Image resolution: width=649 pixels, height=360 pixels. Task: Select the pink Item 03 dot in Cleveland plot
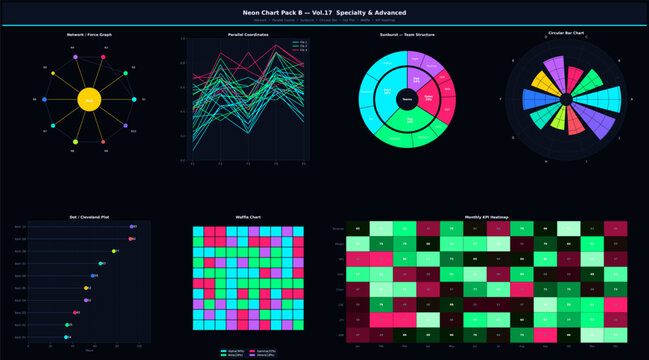[x=75, y=313]
